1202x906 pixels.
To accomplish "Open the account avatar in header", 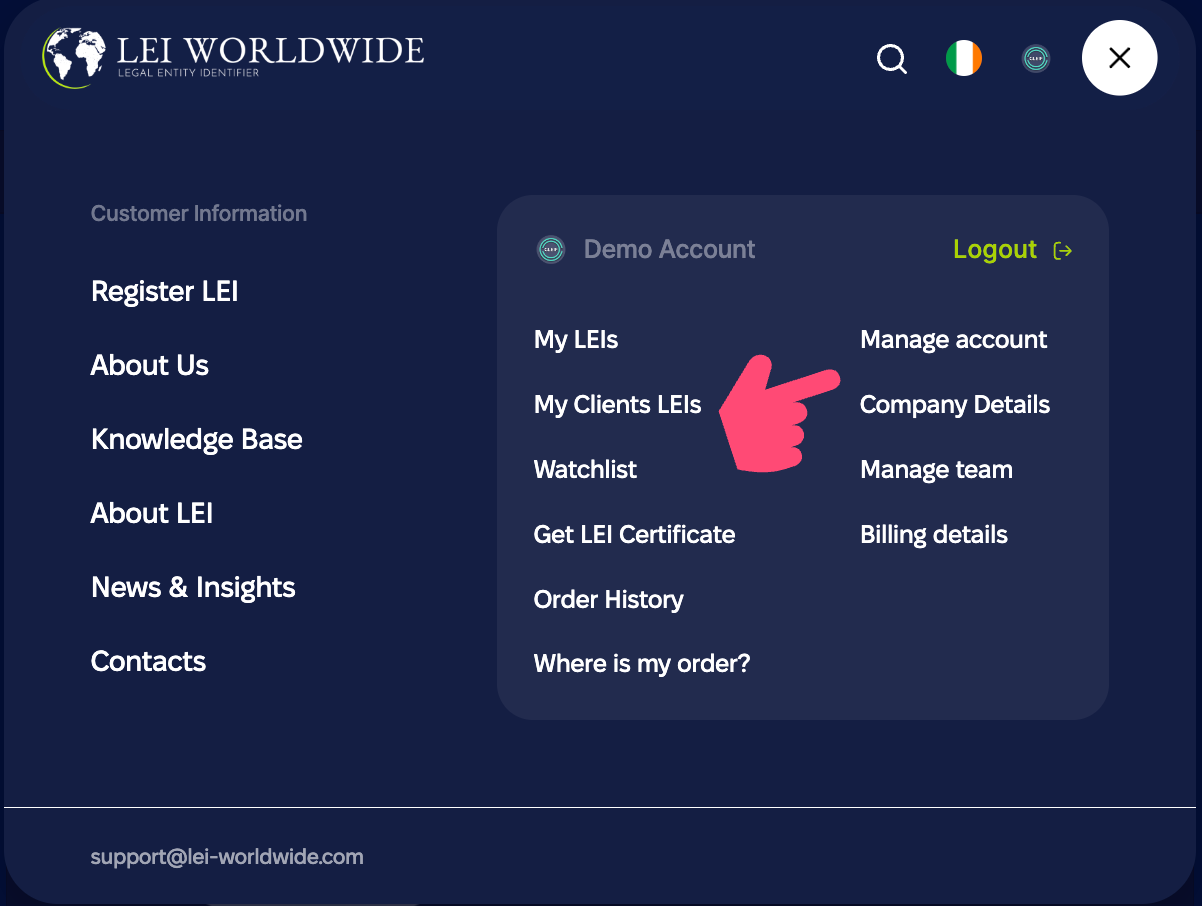I will point(1036,58).
